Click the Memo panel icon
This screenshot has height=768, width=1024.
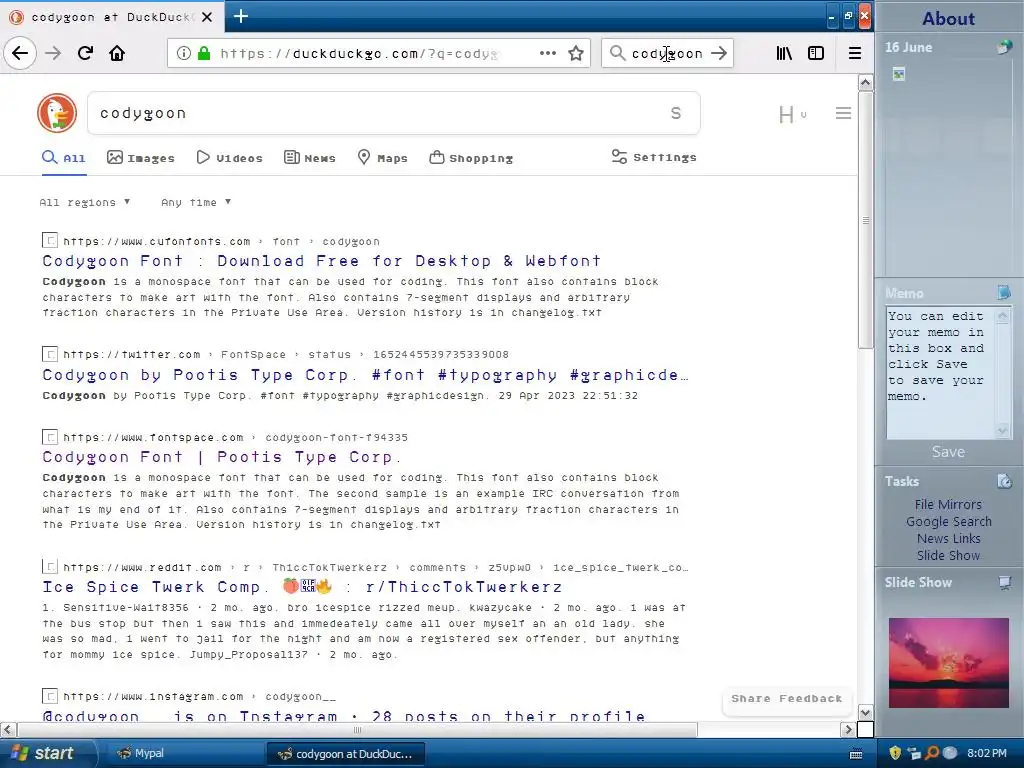pos(1004,292)
